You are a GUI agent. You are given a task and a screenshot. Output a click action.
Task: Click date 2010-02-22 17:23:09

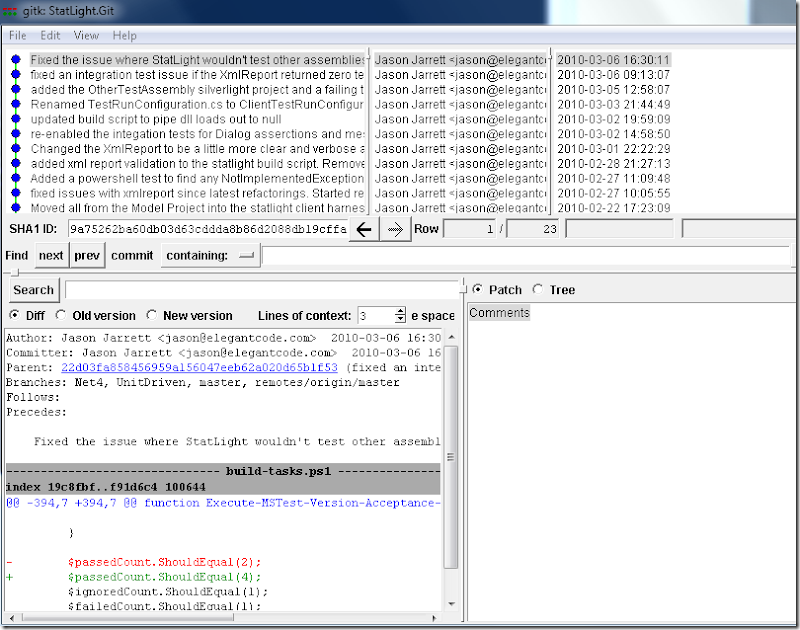[613, 208]
